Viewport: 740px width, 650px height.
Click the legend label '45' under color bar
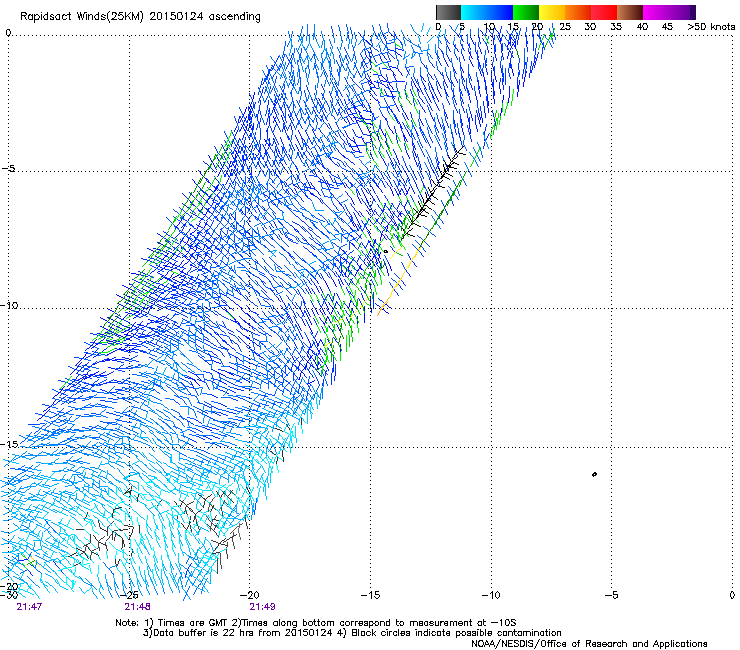667,27
